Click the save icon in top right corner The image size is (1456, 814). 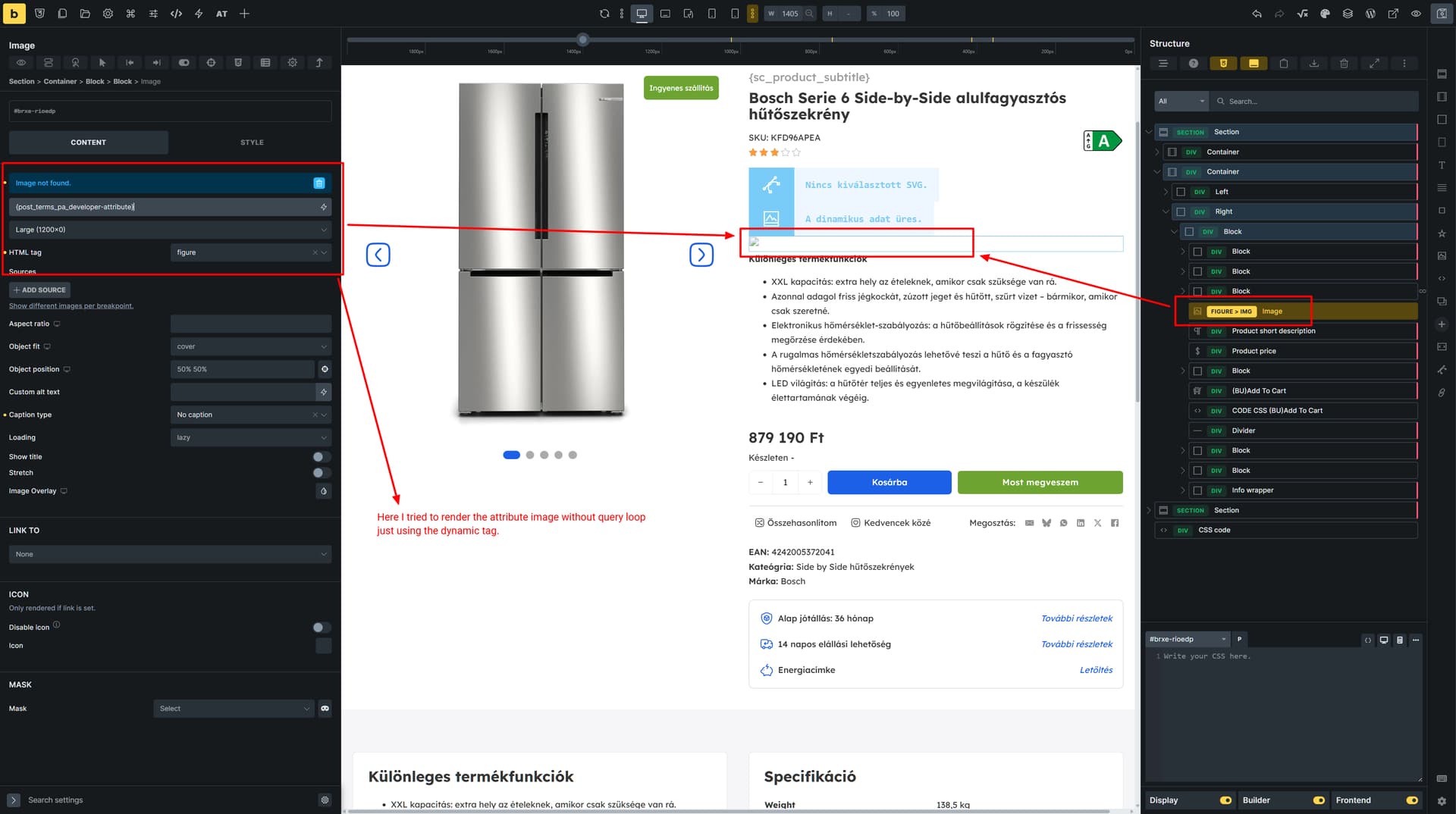[x=1442, y=14]
